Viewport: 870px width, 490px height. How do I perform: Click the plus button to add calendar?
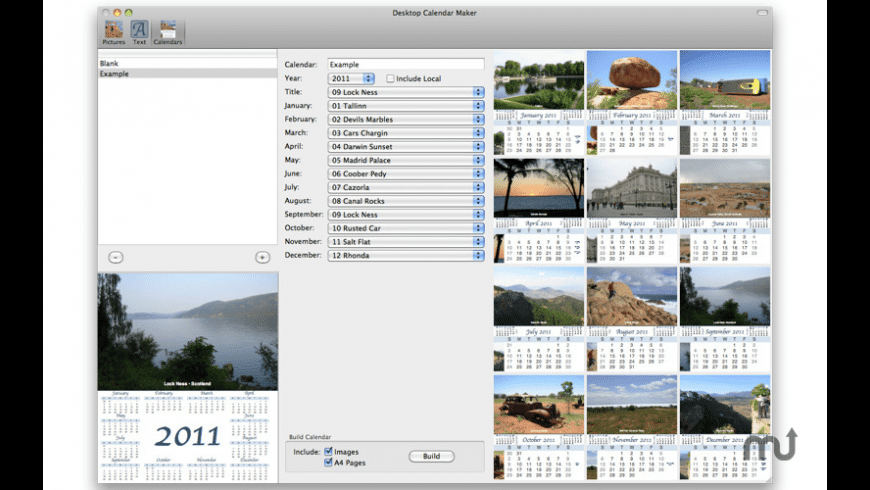(x=262, y=257)
